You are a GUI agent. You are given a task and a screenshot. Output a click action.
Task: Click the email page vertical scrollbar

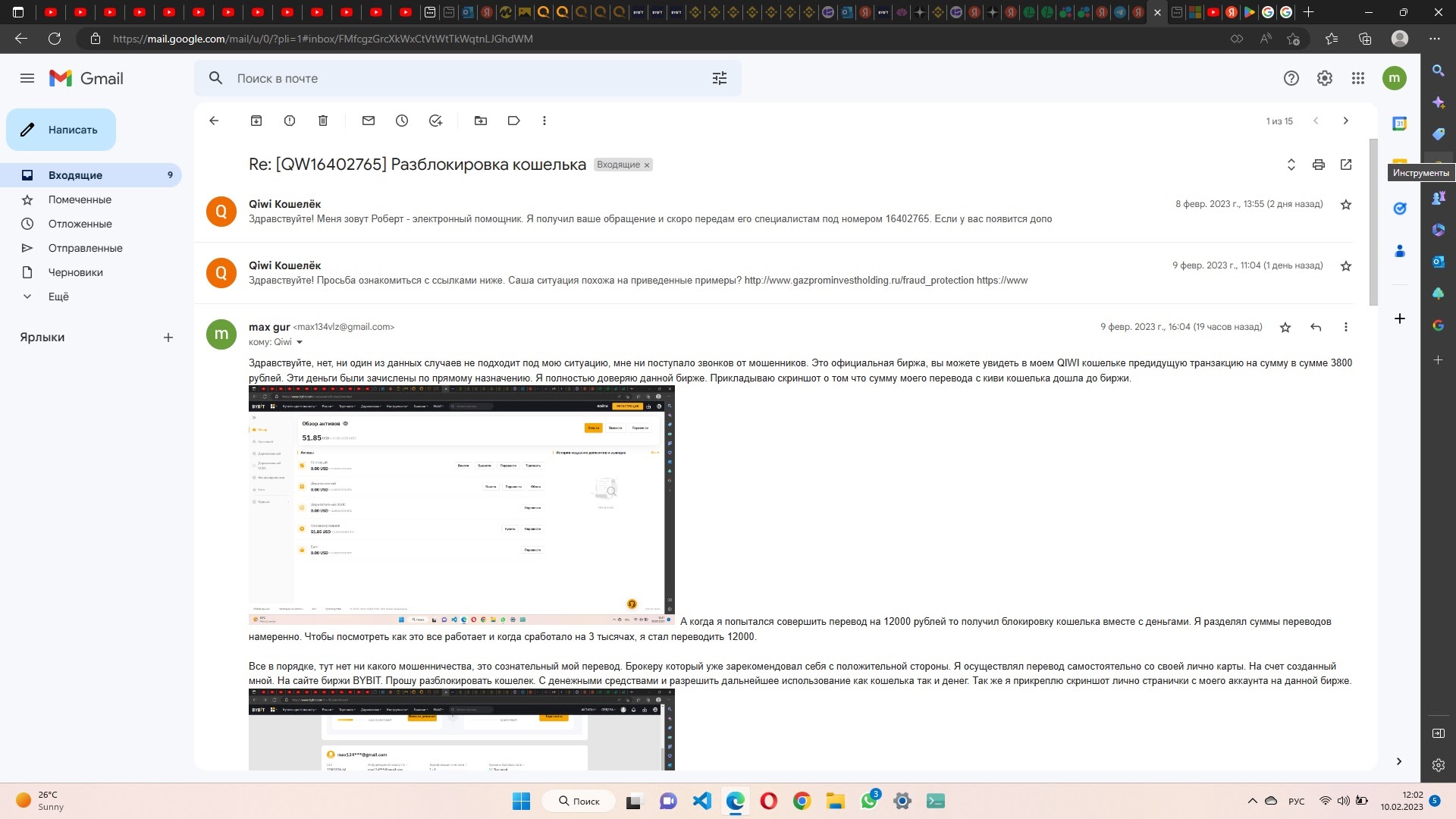click(x=1373, y=222)
